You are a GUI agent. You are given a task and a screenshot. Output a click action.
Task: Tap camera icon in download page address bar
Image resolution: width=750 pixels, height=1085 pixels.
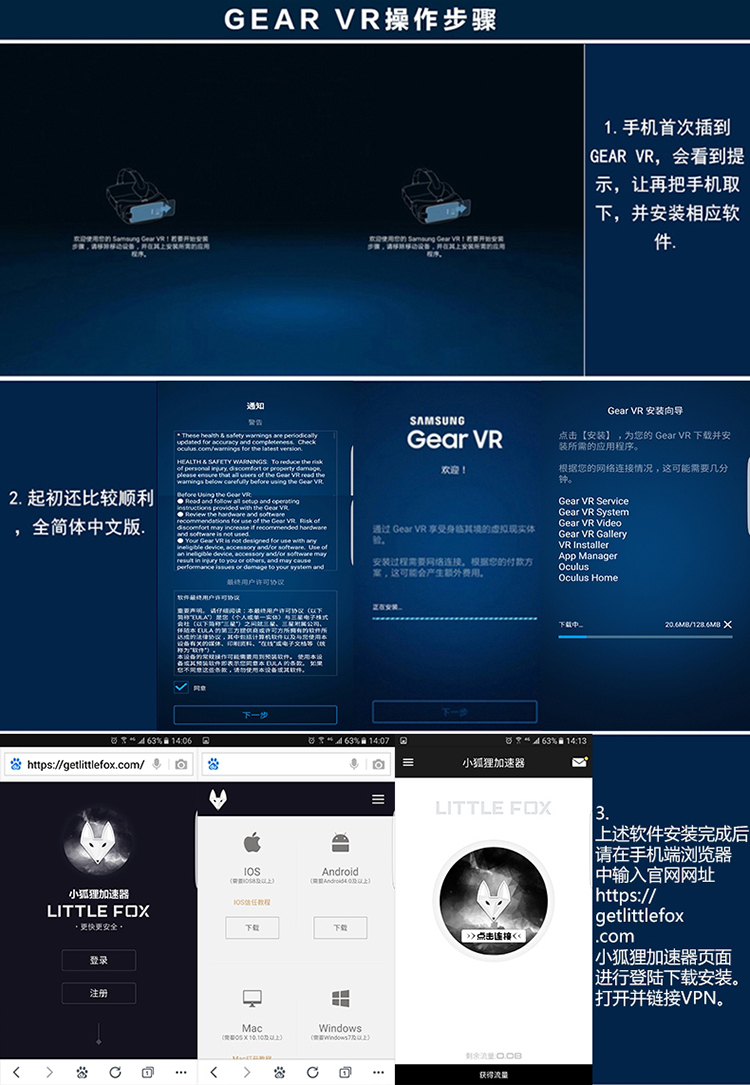pos(378,765)
